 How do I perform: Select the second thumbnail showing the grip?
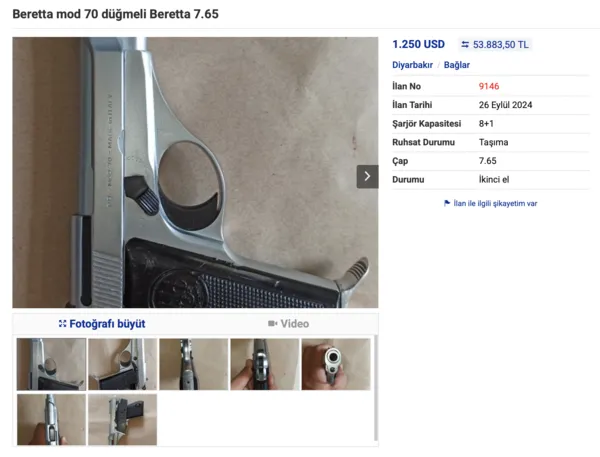tap(122, 364)
